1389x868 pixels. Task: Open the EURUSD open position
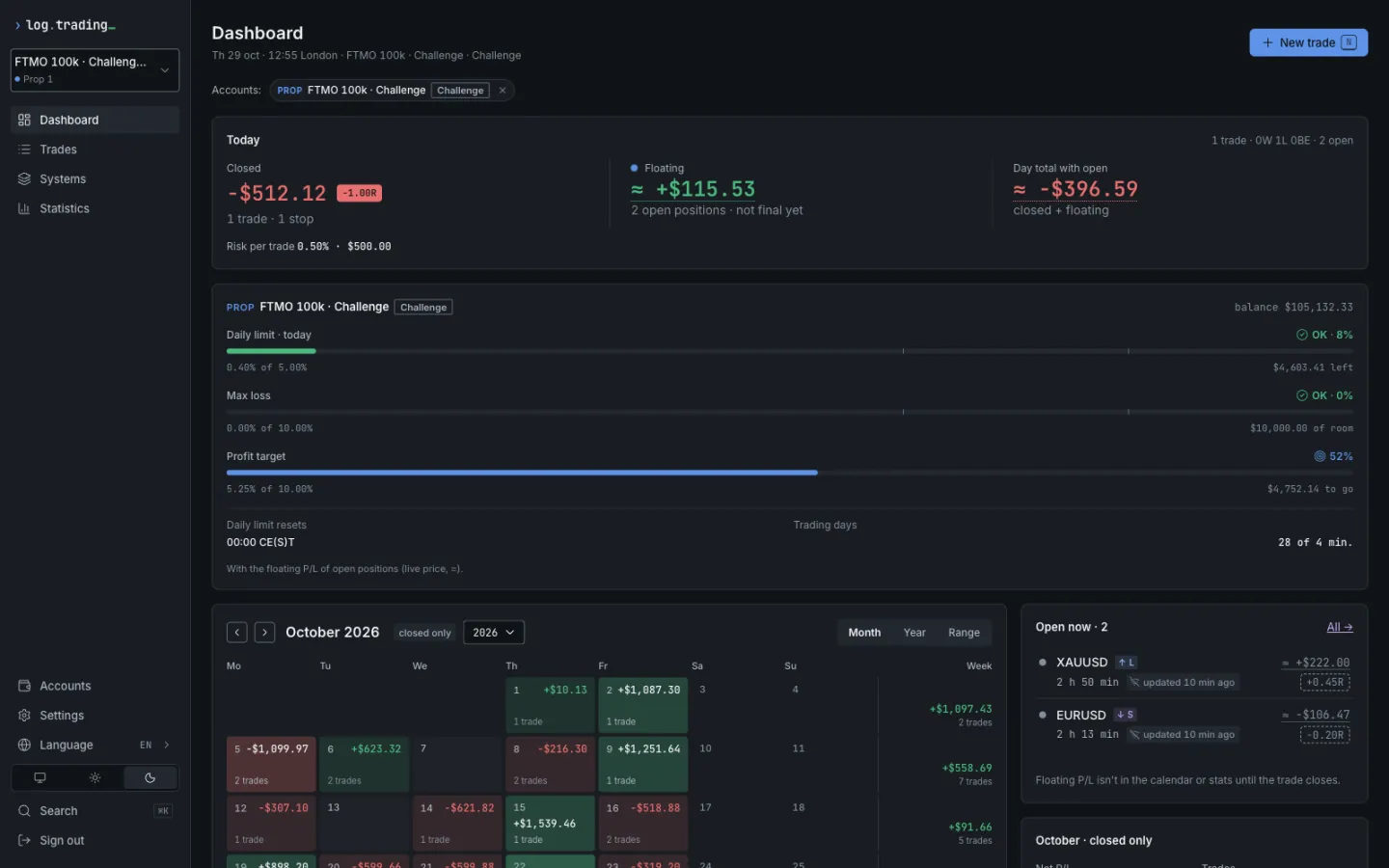click(x=1194, y=724)
